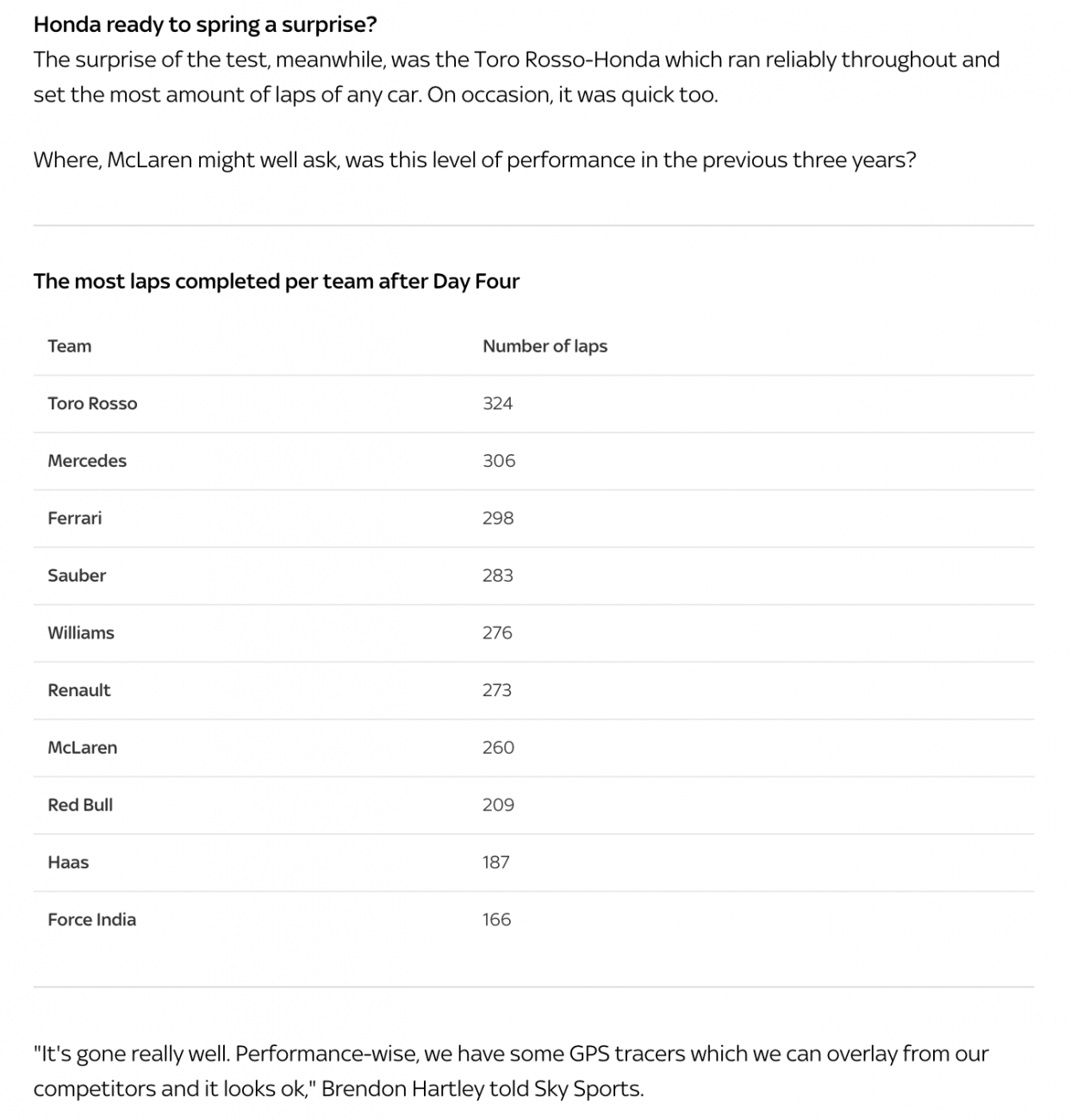Select the Williams team cell
1071x1120 pixels.
tap(81, 633)
